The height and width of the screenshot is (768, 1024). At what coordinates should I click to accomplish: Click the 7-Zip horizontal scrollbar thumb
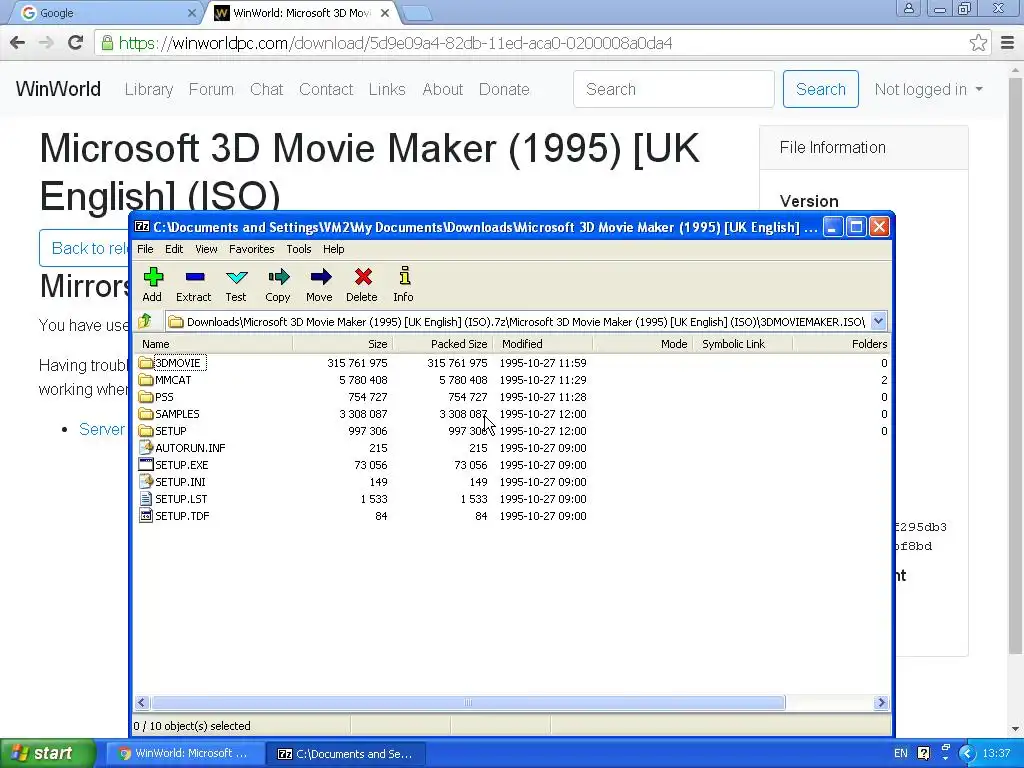(x=468, y=703)
